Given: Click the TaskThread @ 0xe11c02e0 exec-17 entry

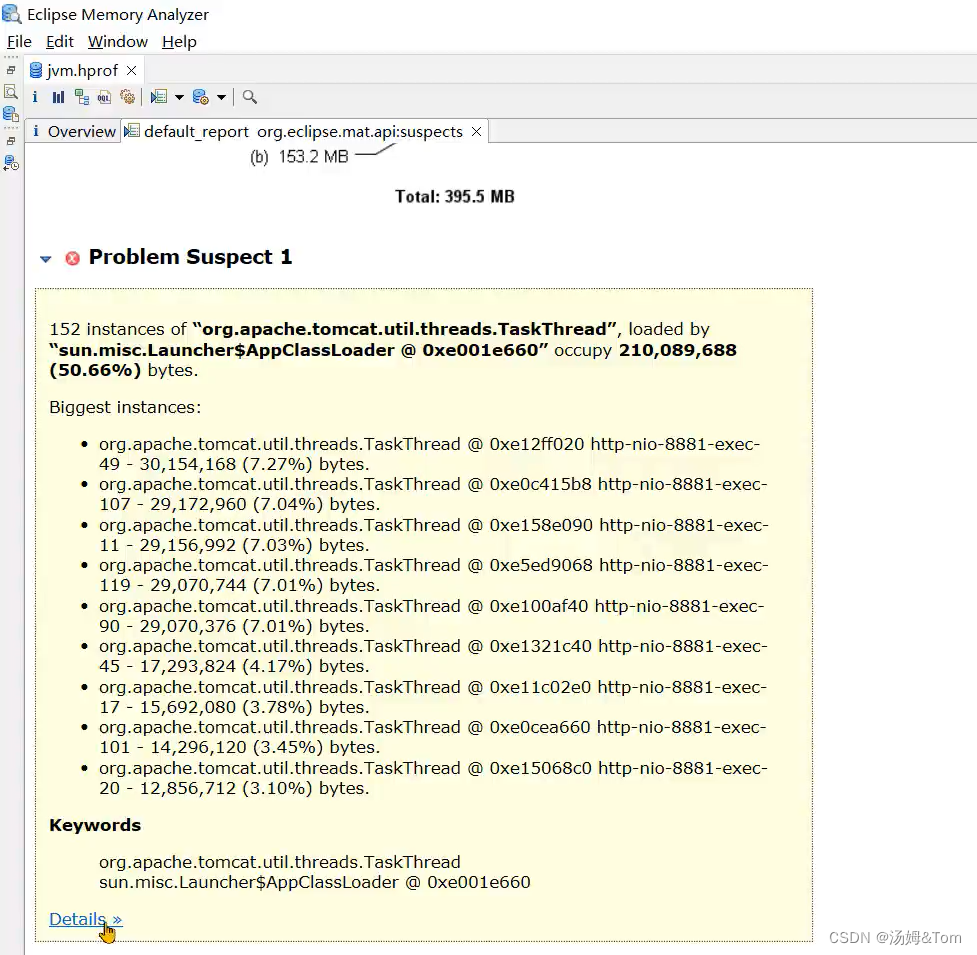Looking at the screenshot, I should pos(433,697).
